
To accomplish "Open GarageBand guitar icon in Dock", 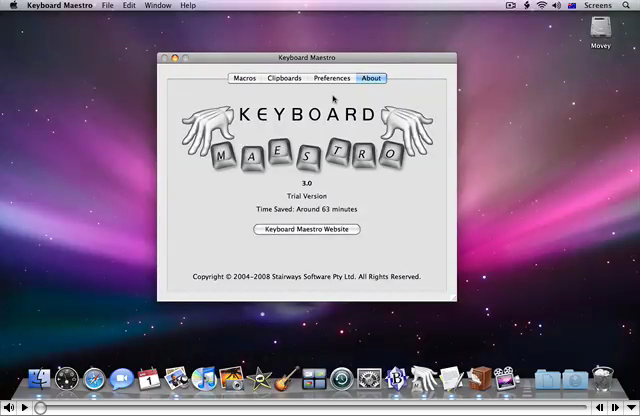I will pos(287,379).
